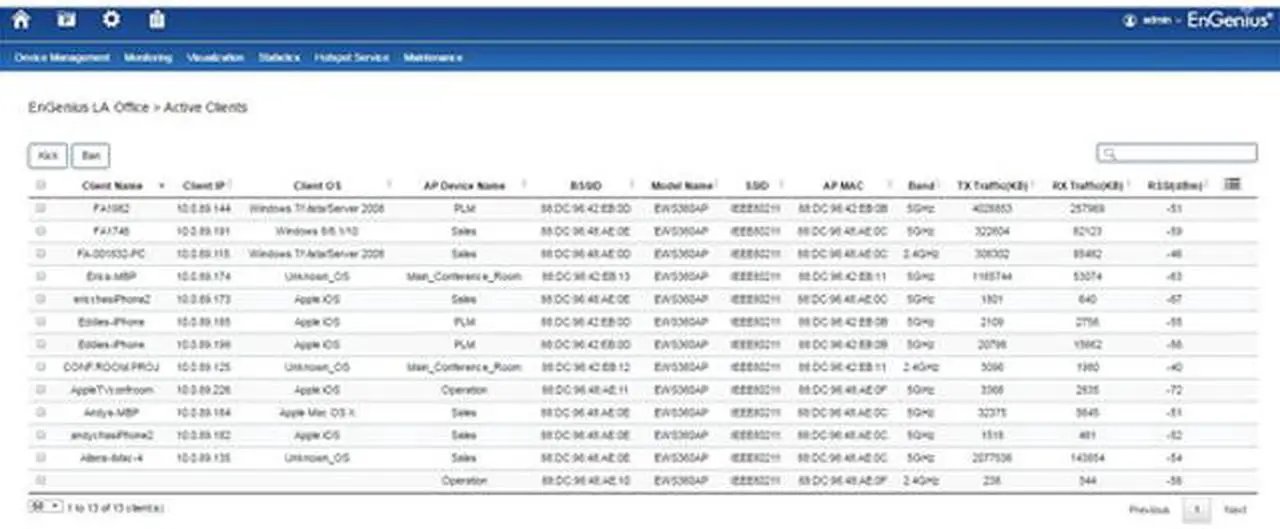Sort by BSSID column header
This screenshot has width=1280, height=529.
tap(586, 185)
